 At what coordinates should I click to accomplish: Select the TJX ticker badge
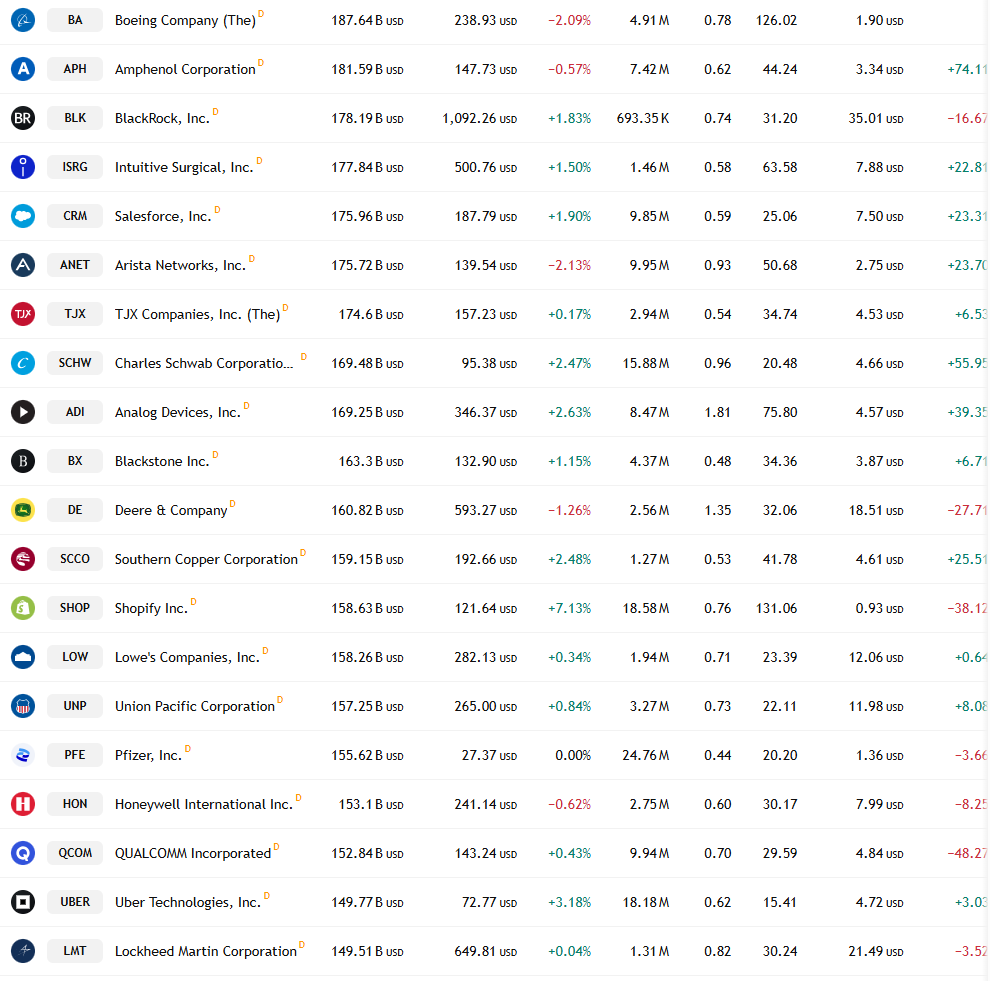tap(75, 314)
